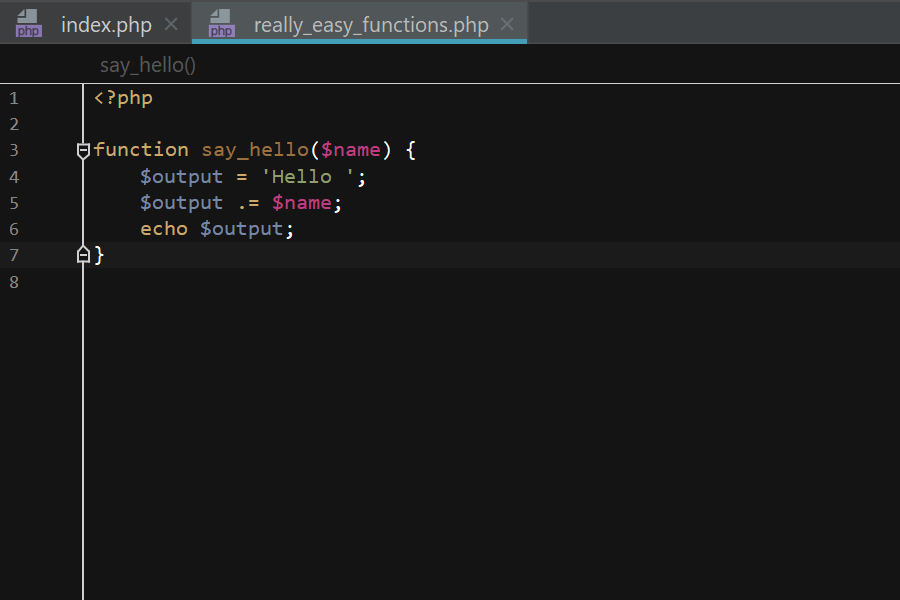Close the index.php tab
This screenshot has width=900, height=600.
[x=171, y=24]
